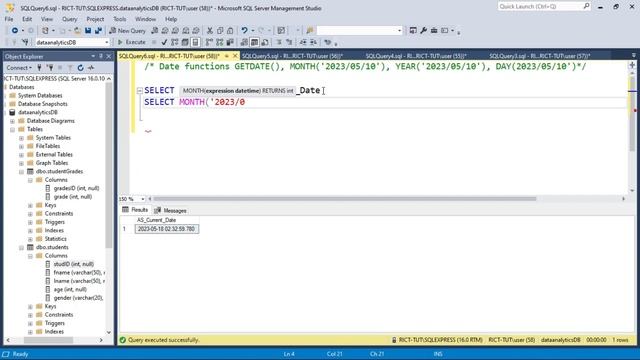The width and height of the screenshot is (640, 360).
Task: Toggle Results to Grid output
Action: tap(254, 42)
